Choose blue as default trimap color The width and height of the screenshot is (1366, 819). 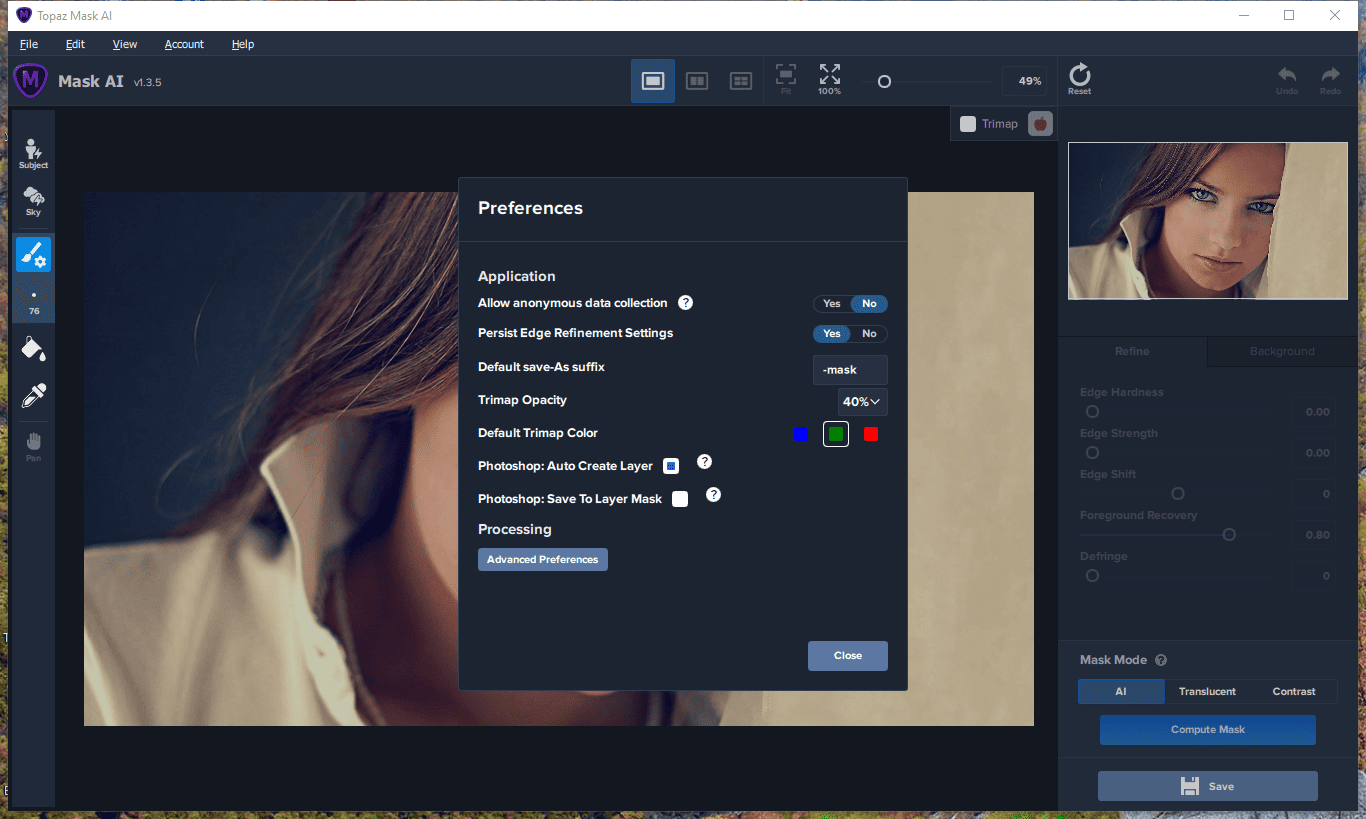coord(800,434)
